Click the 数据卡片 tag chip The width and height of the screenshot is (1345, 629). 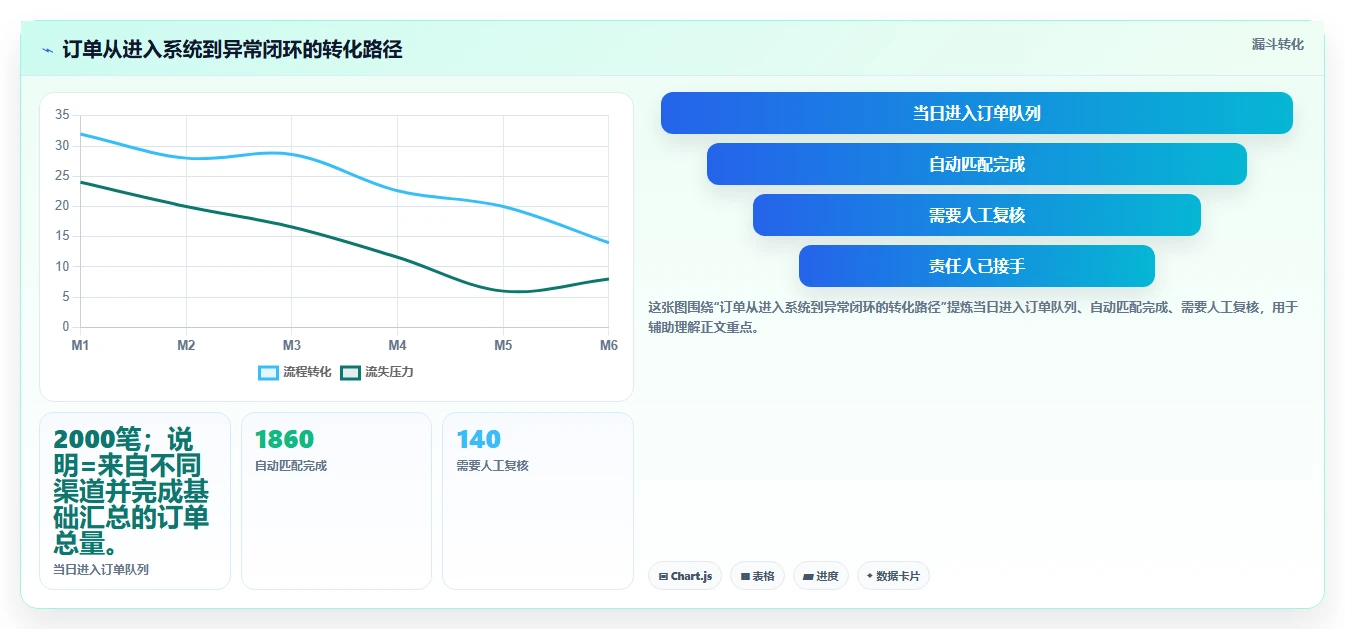tap(893, 576)
